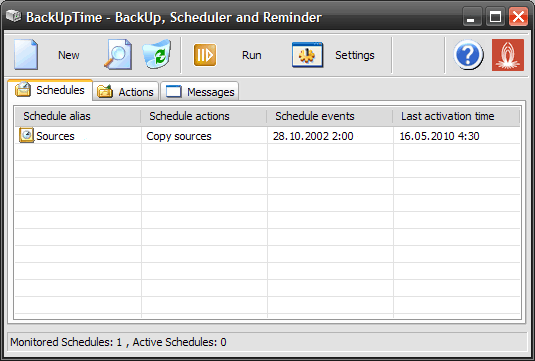Click the red logo icon in toolbar
The width and height of the screenshot is (535, 361).
click(508, 55)
